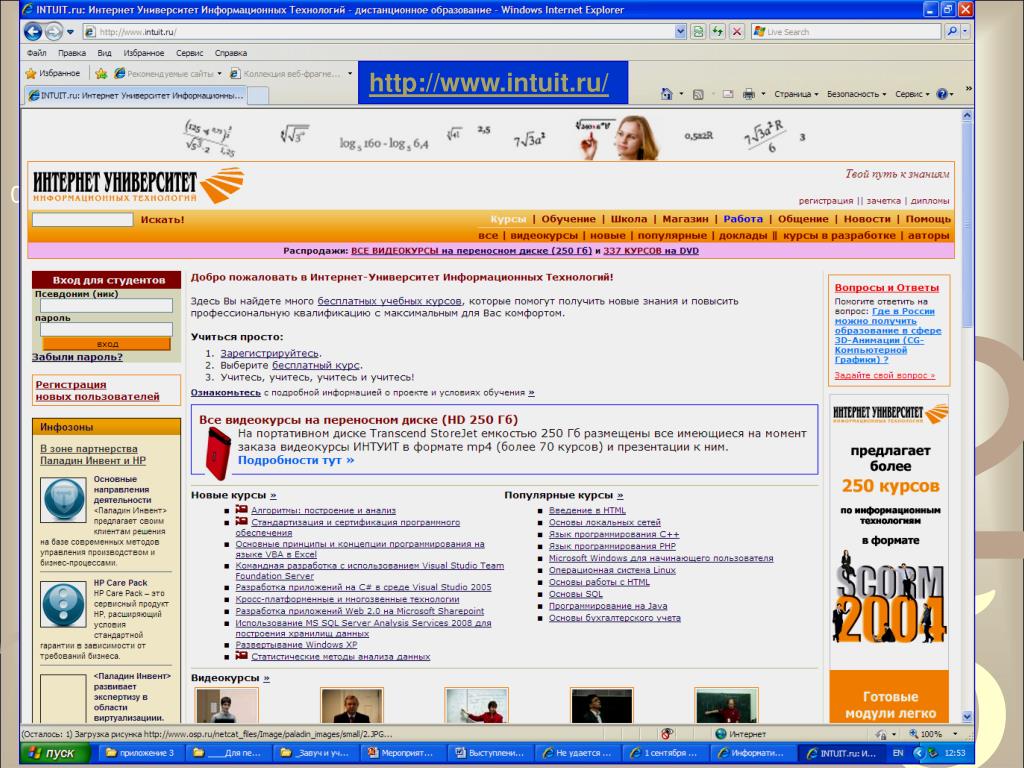1024x768 pixels.
Task: Expand the address bar URL history dropdown
Action: click(x=680, y=31)
